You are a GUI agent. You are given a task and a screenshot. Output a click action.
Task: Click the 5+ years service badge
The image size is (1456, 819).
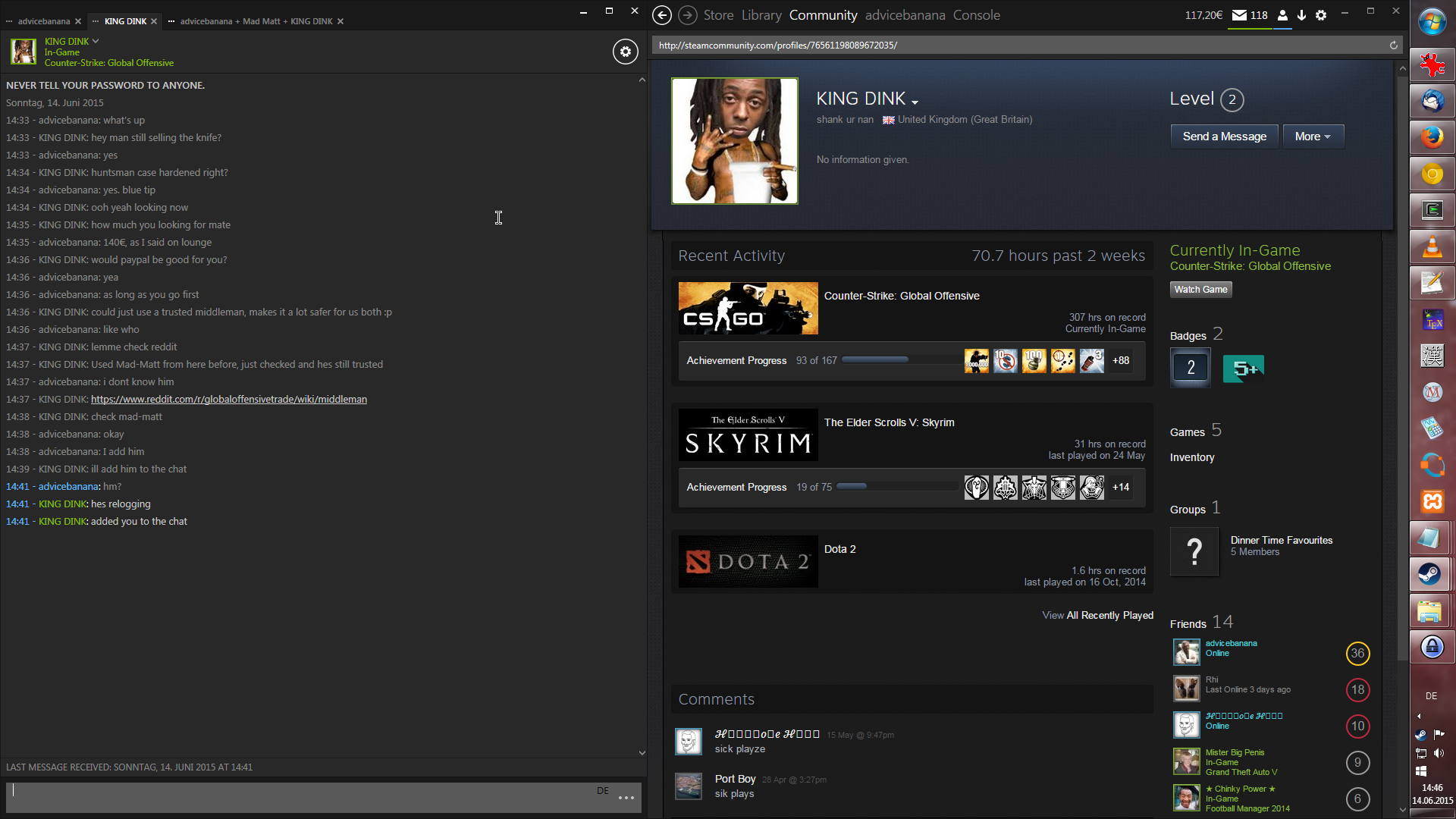point(1243,369)
